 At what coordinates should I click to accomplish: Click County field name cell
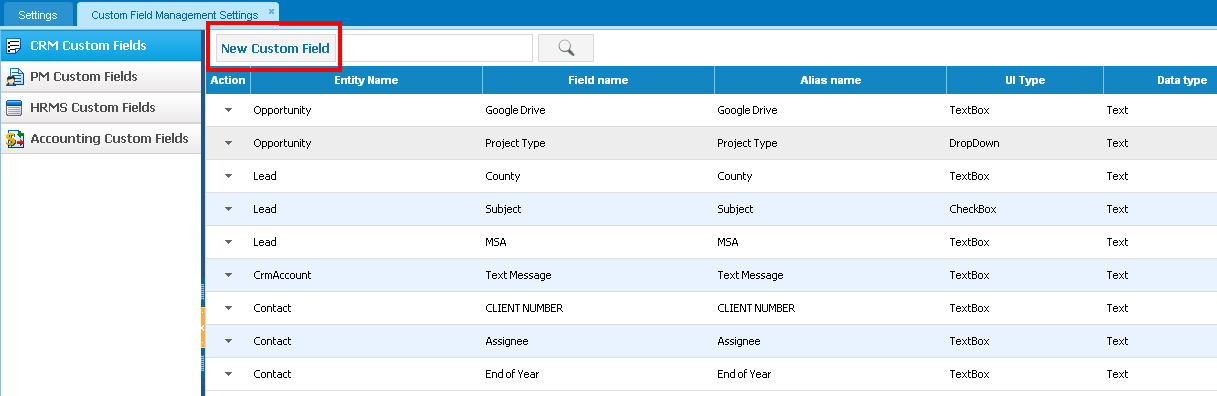click(x=598, y=176)
